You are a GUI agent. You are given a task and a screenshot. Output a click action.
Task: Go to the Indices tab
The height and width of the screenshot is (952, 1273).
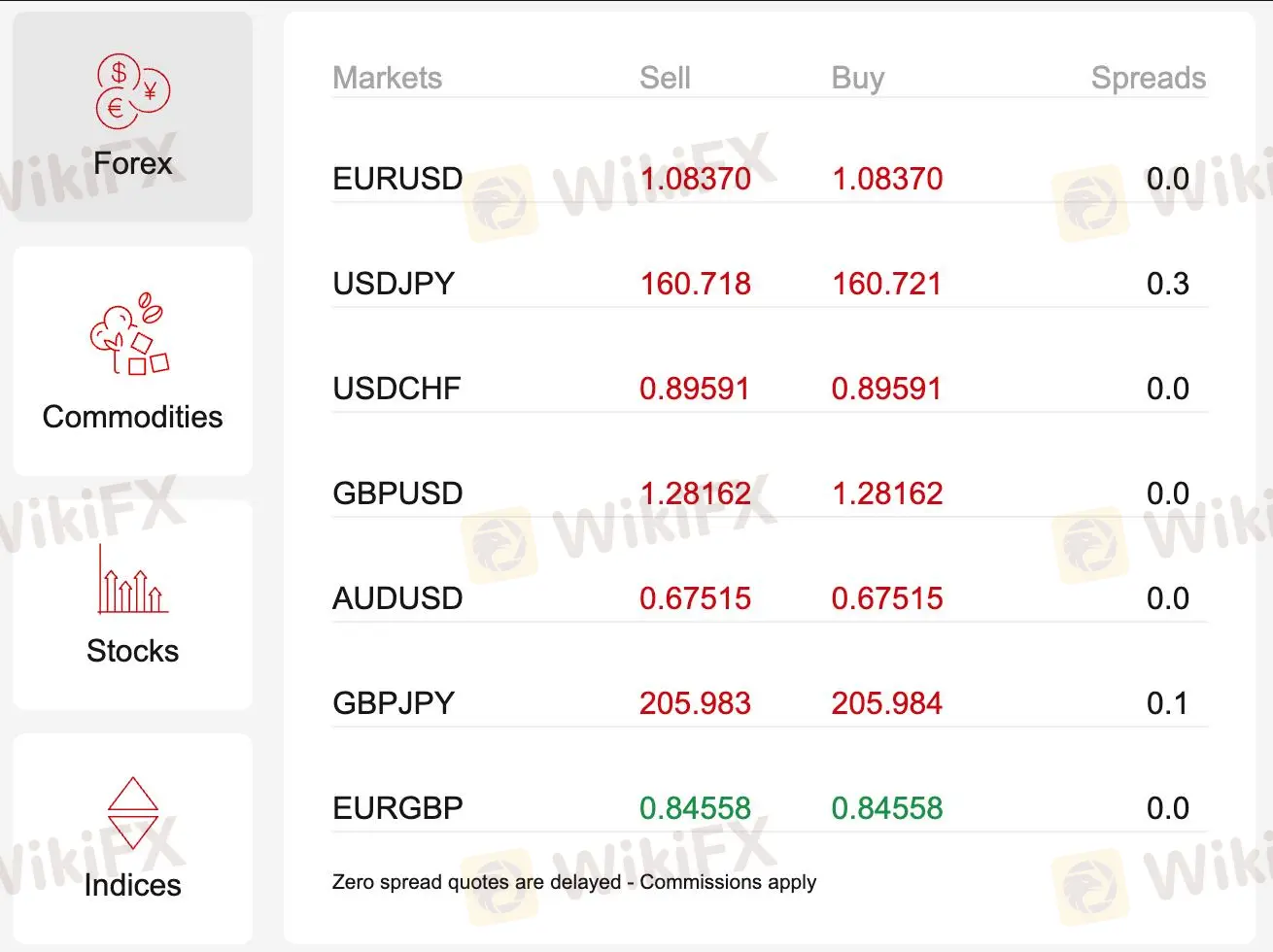tap(133, 885)
